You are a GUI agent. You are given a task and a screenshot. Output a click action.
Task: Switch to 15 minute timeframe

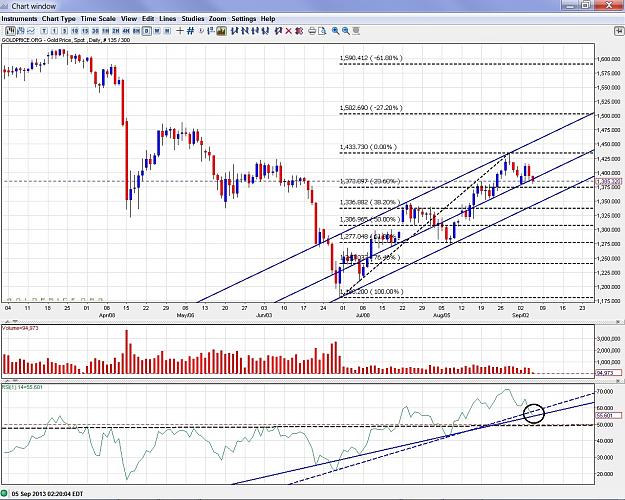(x=85, y=31)
